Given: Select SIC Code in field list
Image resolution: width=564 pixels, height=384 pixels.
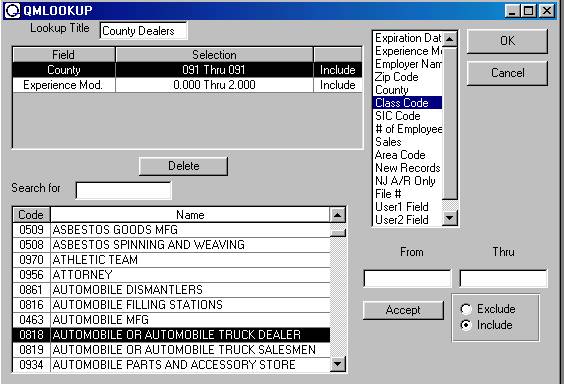Looking at the screenshot, I should tap(408, 115).
